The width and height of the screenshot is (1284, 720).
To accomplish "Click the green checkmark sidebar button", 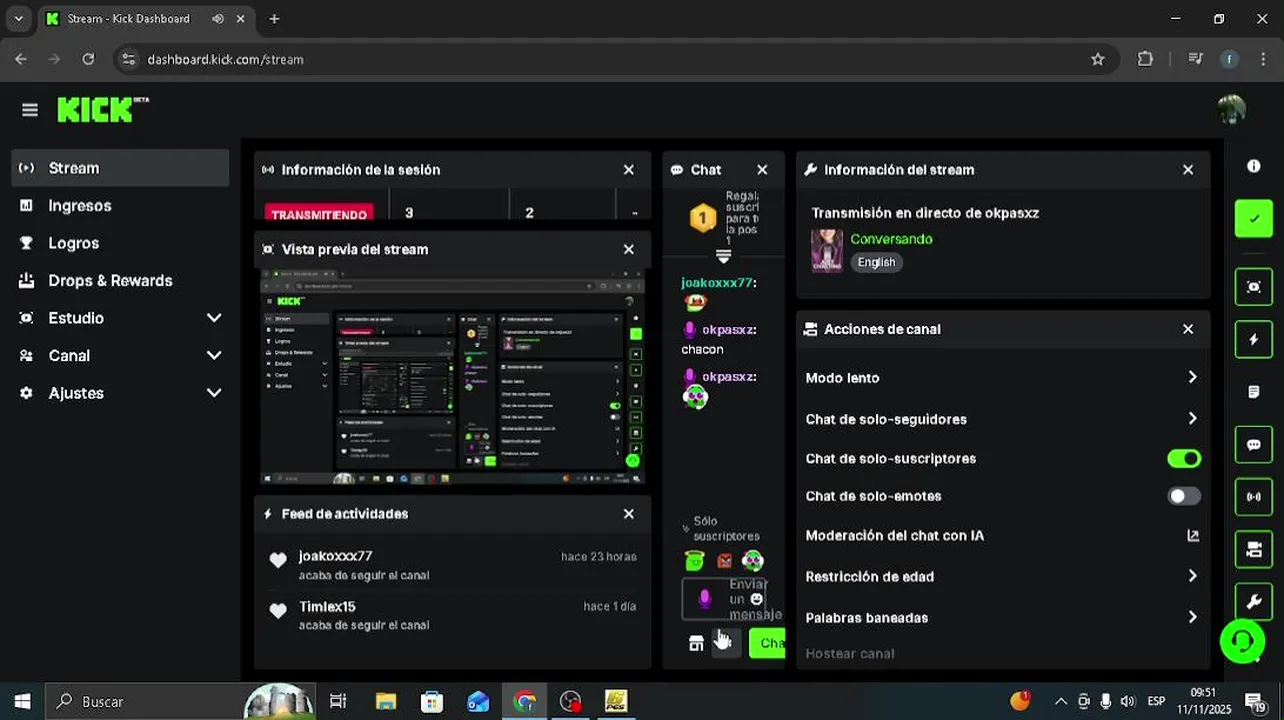I will pyautogui.click(x=1253, y=219).
